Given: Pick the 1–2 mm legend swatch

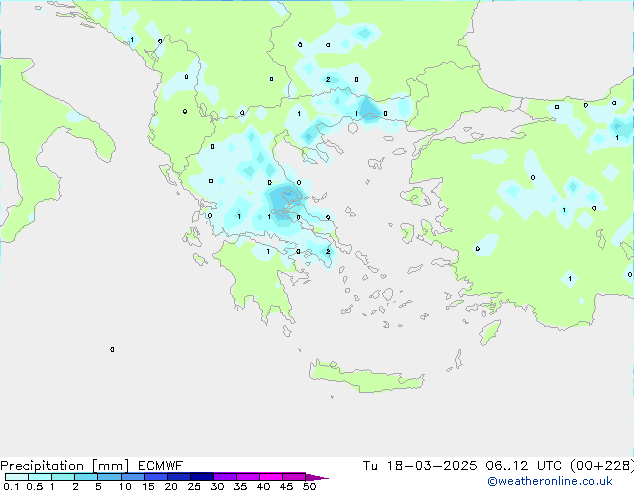Looking at the screenshot, I should (x=63, y=477).
